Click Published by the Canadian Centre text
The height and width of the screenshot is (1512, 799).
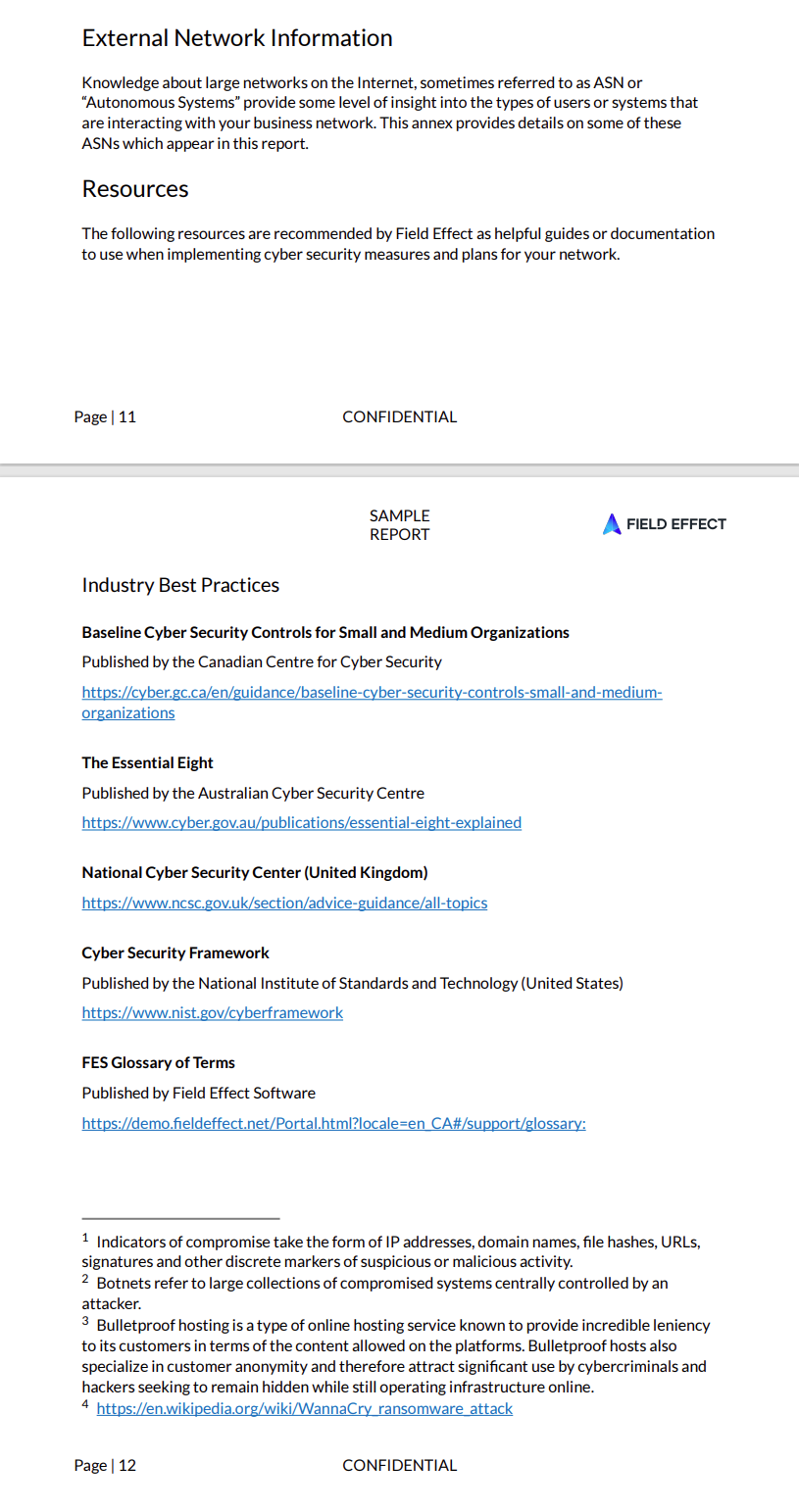(262, 661)
